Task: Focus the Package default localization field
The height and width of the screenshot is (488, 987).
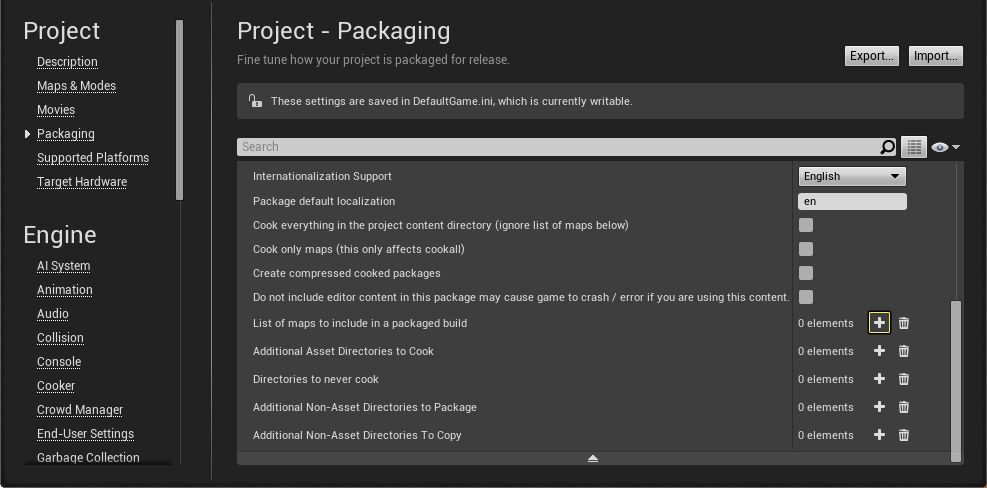Action: (x=852, y=201)
